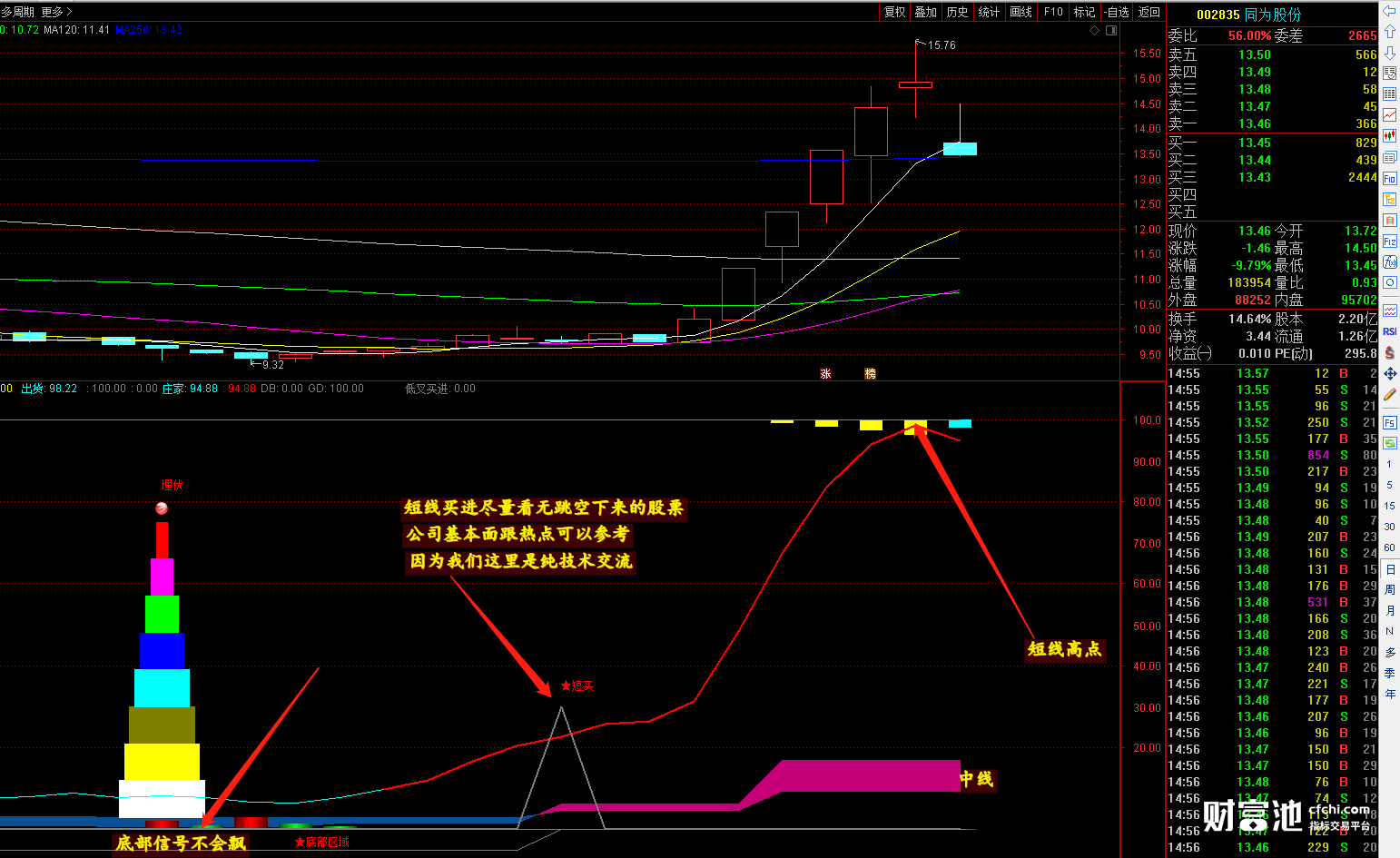Switch to 5-minute period
The image size is (1400, 858).
[x=1389, y=485]
